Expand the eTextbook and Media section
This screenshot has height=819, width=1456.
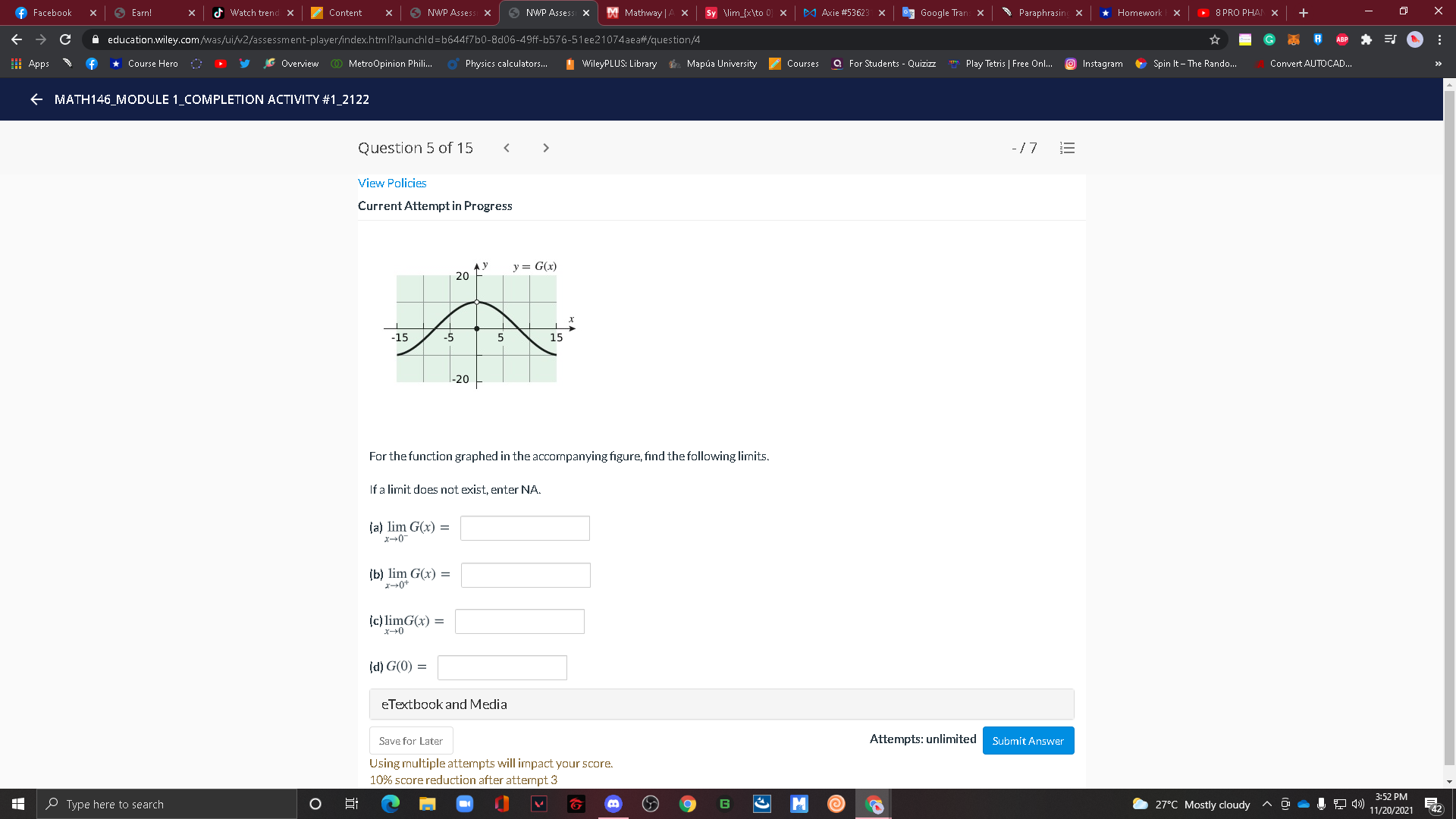point(444,704)
